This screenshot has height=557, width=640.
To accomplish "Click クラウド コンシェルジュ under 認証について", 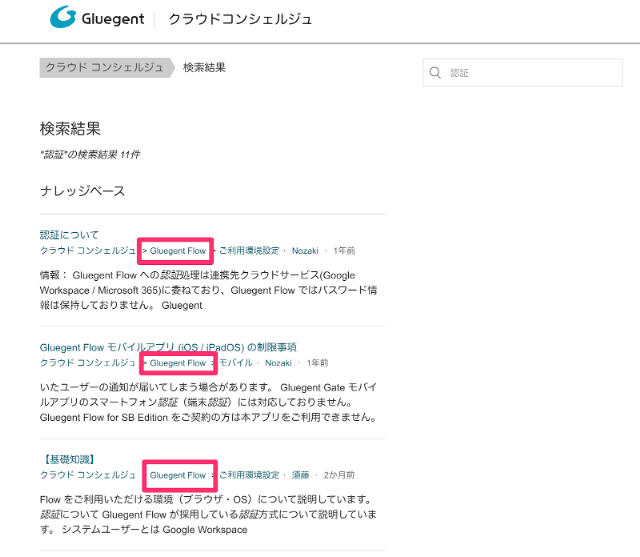I will point(88,251).
